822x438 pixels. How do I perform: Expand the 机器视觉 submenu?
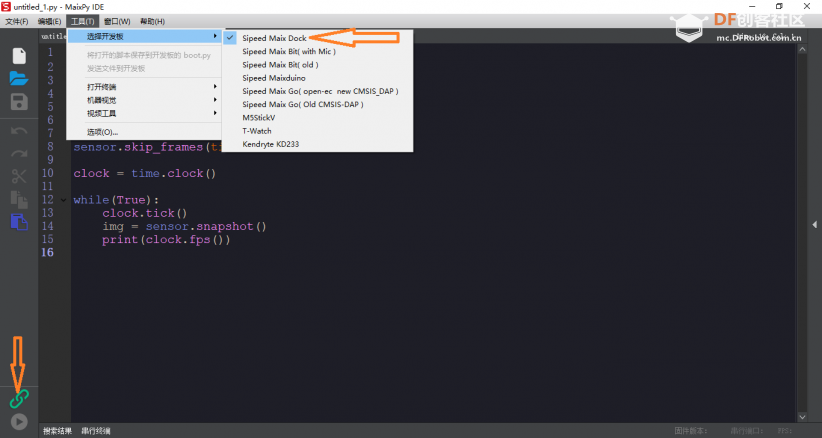pos(145,100)
